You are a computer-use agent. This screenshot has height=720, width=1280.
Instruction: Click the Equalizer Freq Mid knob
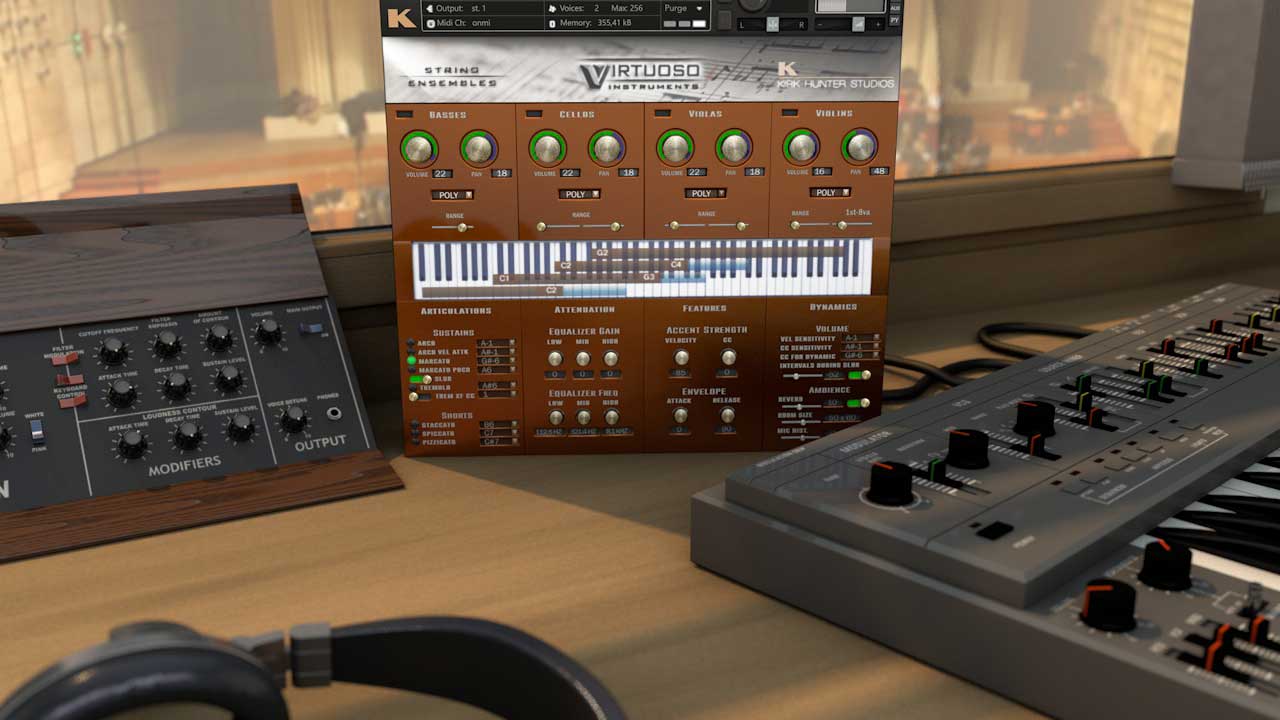[x=583, y=416]
